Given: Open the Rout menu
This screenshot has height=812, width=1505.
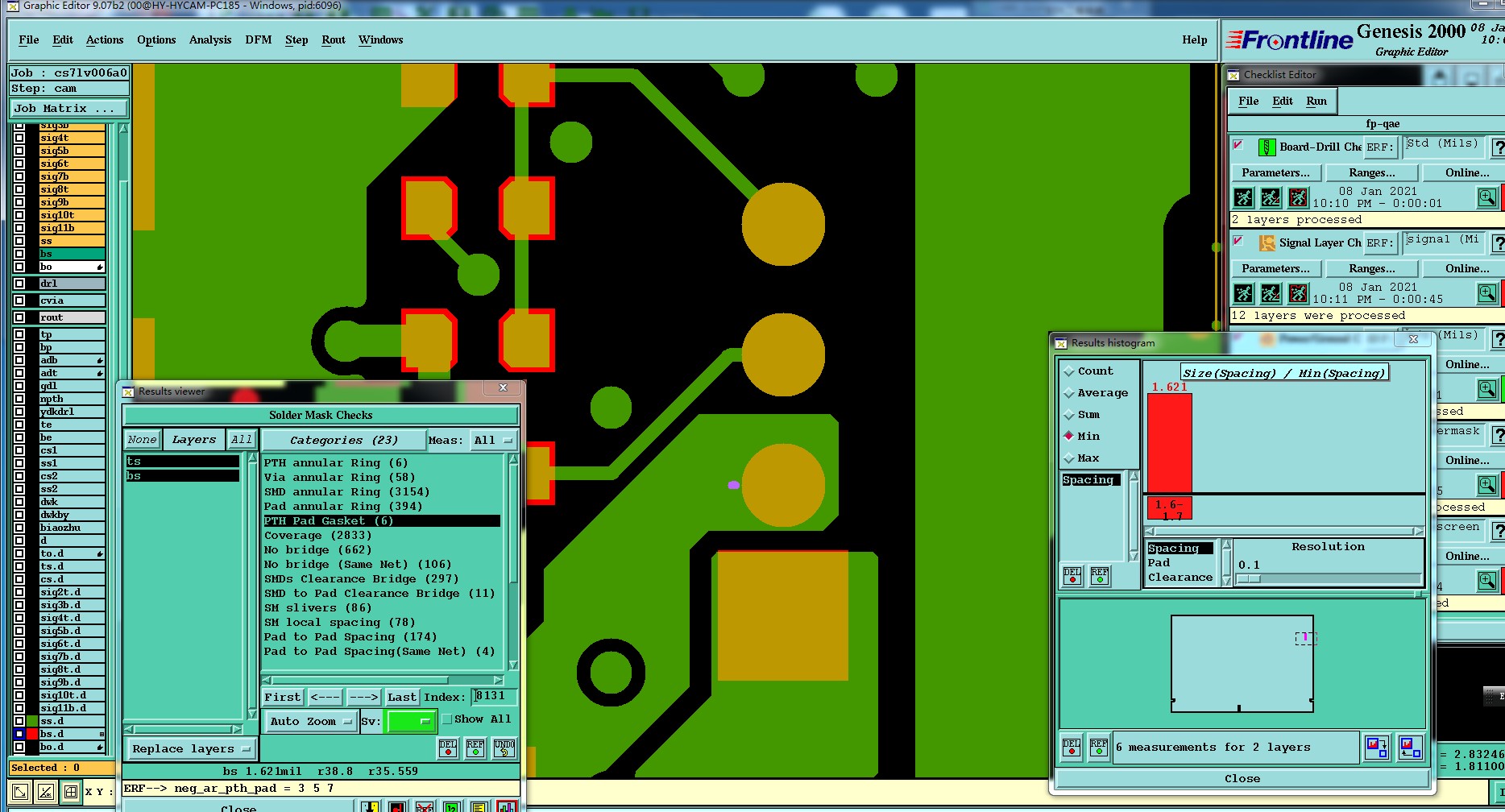Looking at the screenshot, I should click(334, 40).
